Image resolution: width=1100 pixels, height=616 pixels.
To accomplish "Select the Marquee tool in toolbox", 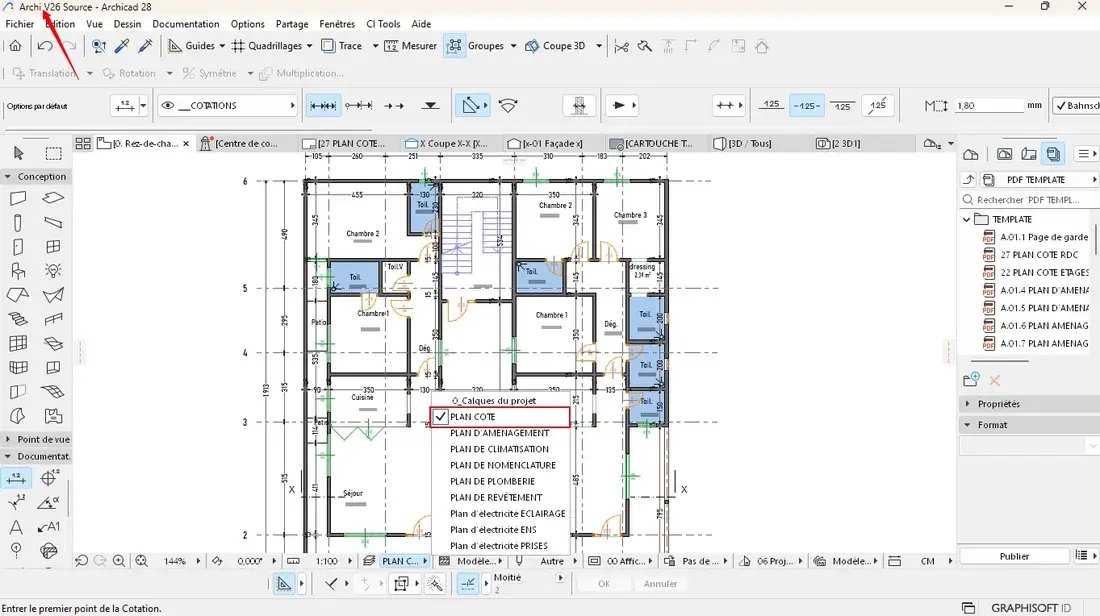I will tap(53, 153).
